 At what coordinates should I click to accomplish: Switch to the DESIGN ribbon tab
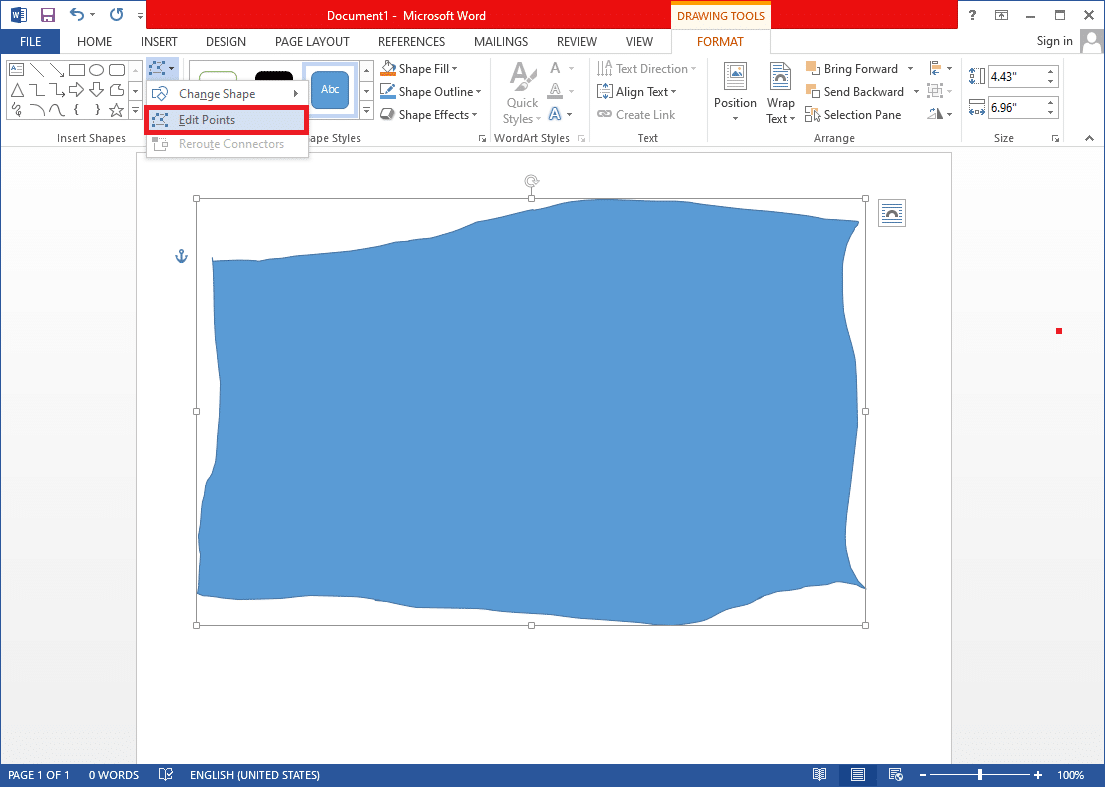coord(225,41)
